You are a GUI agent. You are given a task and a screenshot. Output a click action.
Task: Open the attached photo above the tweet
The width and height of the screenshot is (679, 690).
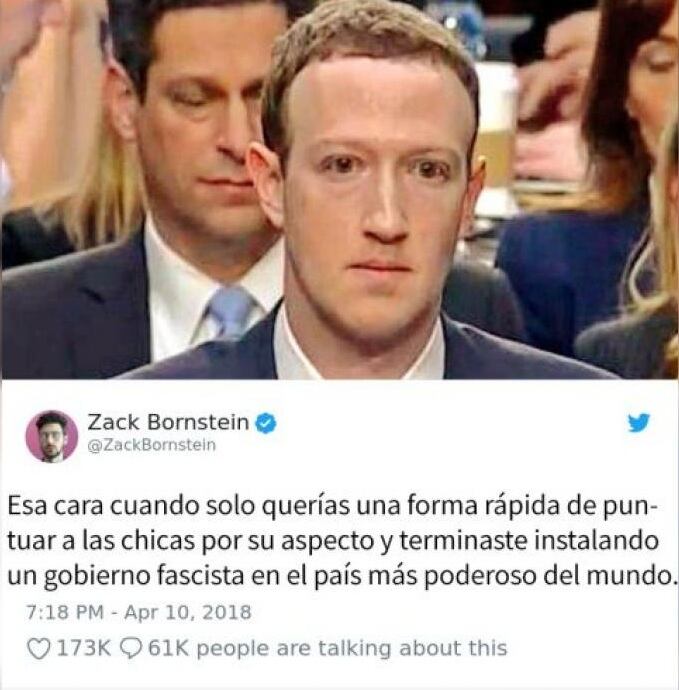(x=339, y=190)
